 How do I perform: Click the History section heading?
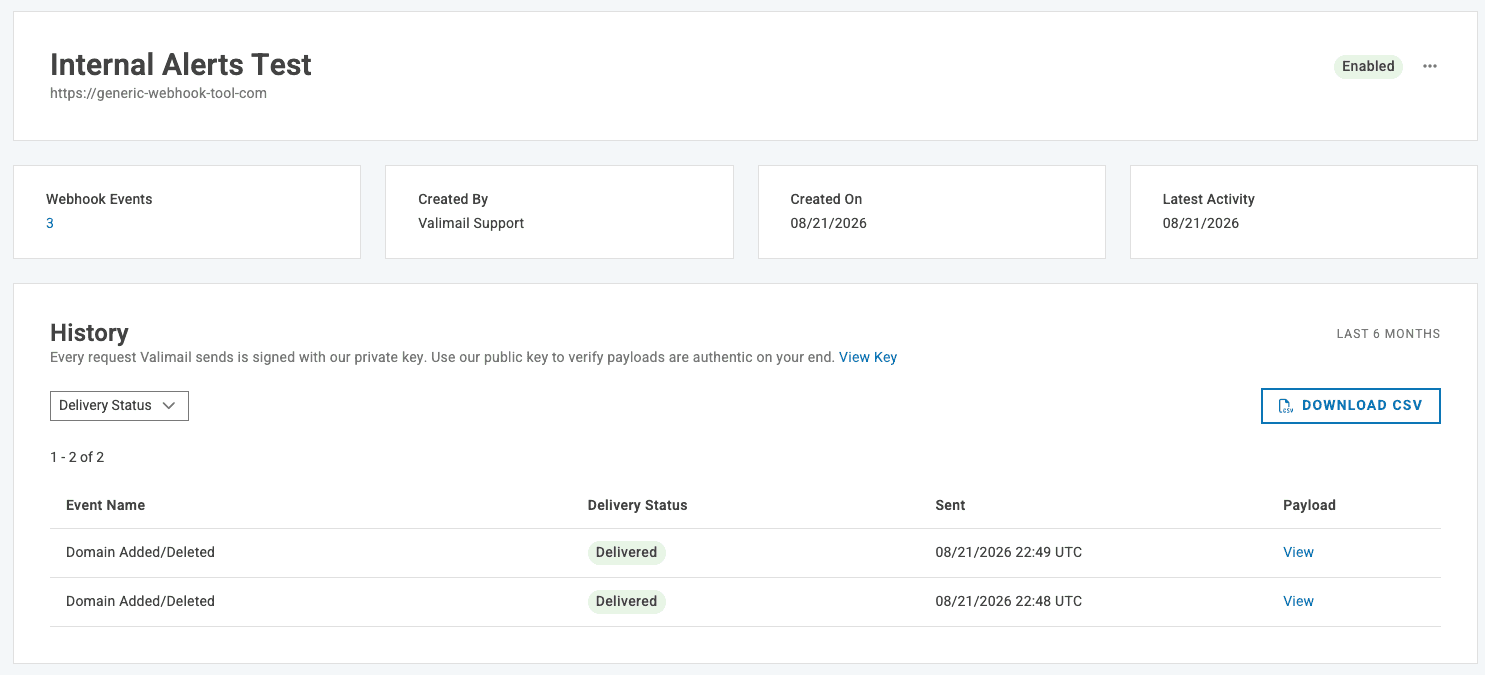89,332
